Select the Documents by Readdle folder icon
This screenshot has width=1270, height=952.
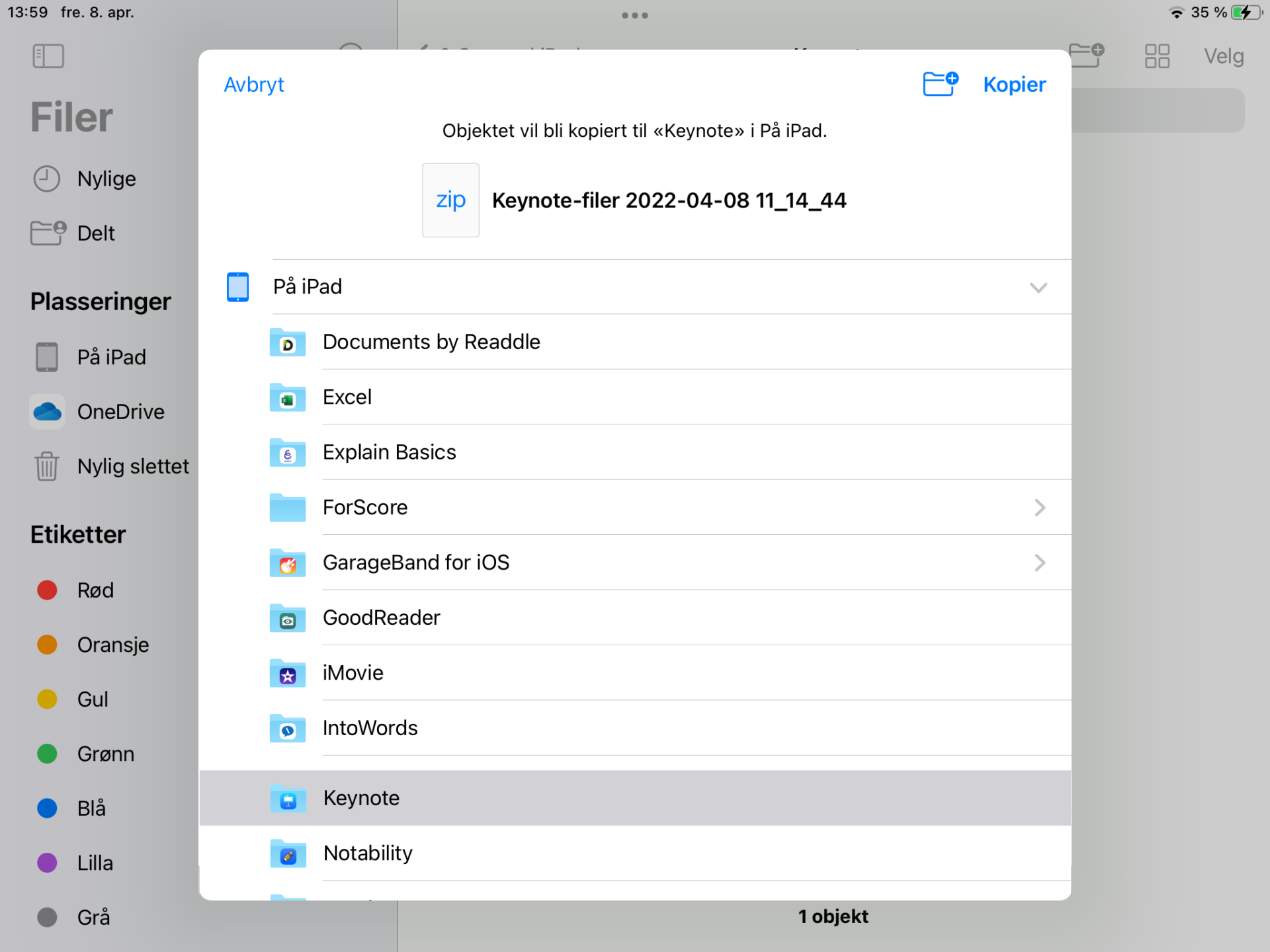coord(288,342)
